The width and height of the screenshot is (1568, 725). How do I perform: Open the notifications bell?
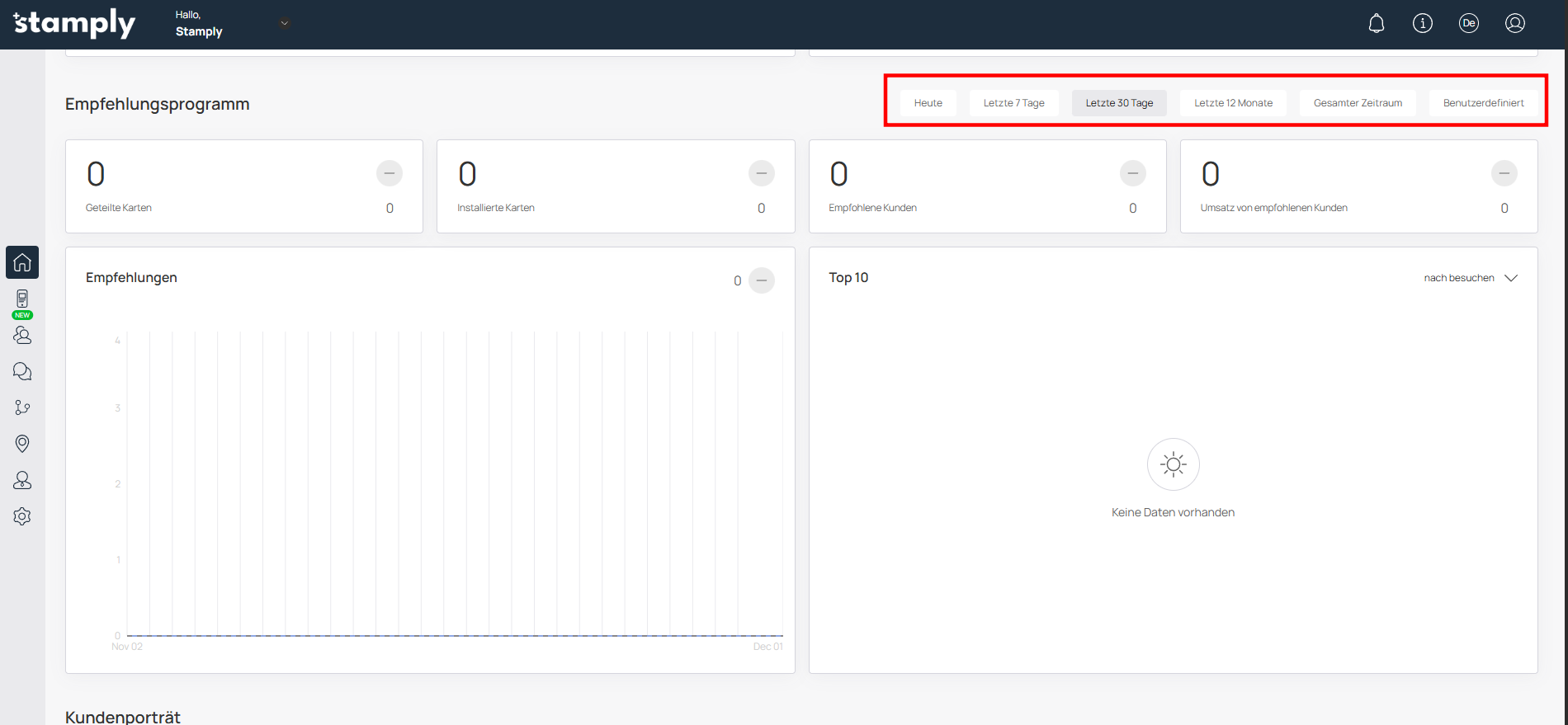coord(1376,24)
